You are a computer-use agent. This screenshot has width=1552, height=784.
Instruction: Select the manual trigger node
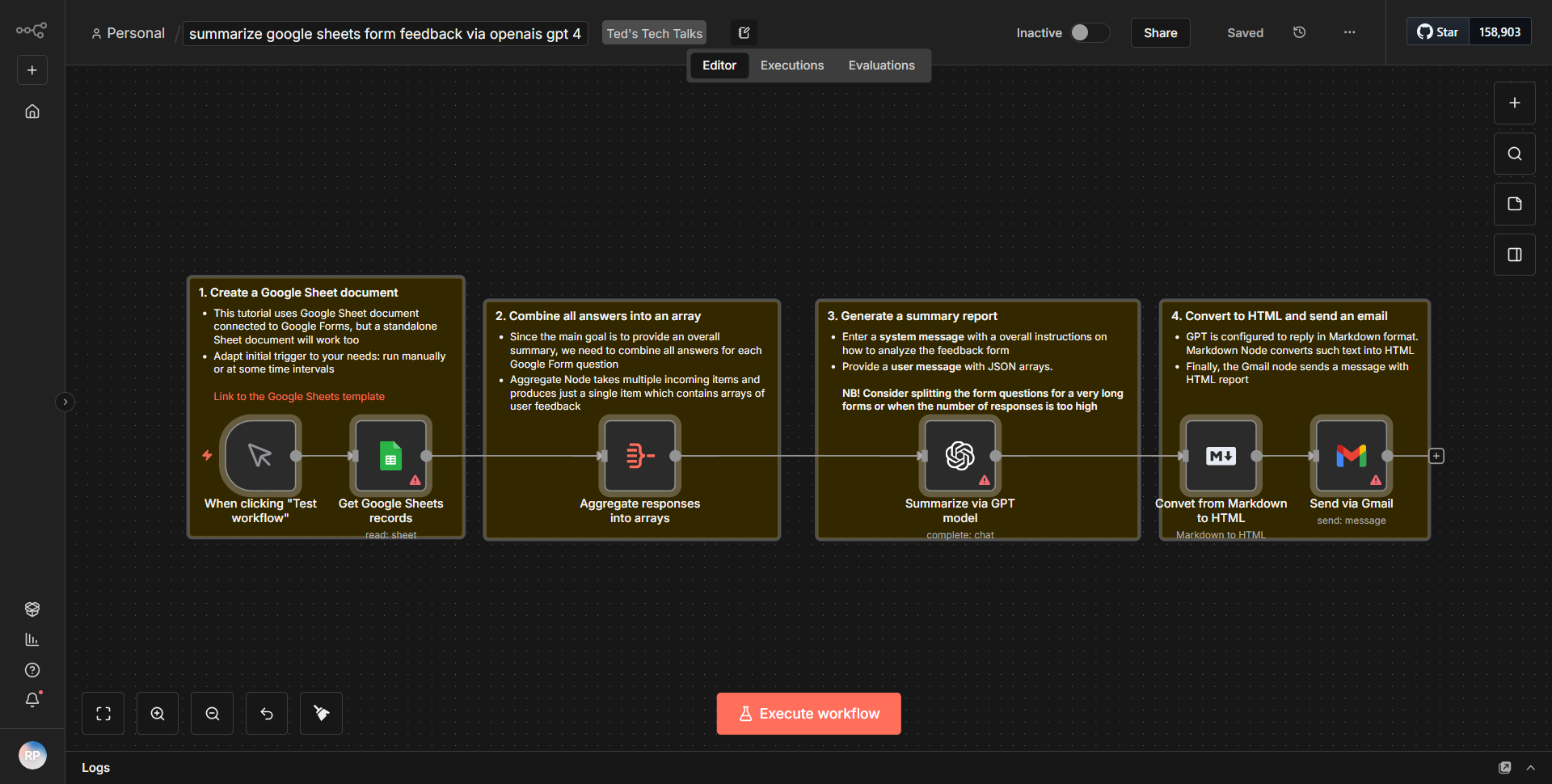pyautogui.click(x=260, y=456)
